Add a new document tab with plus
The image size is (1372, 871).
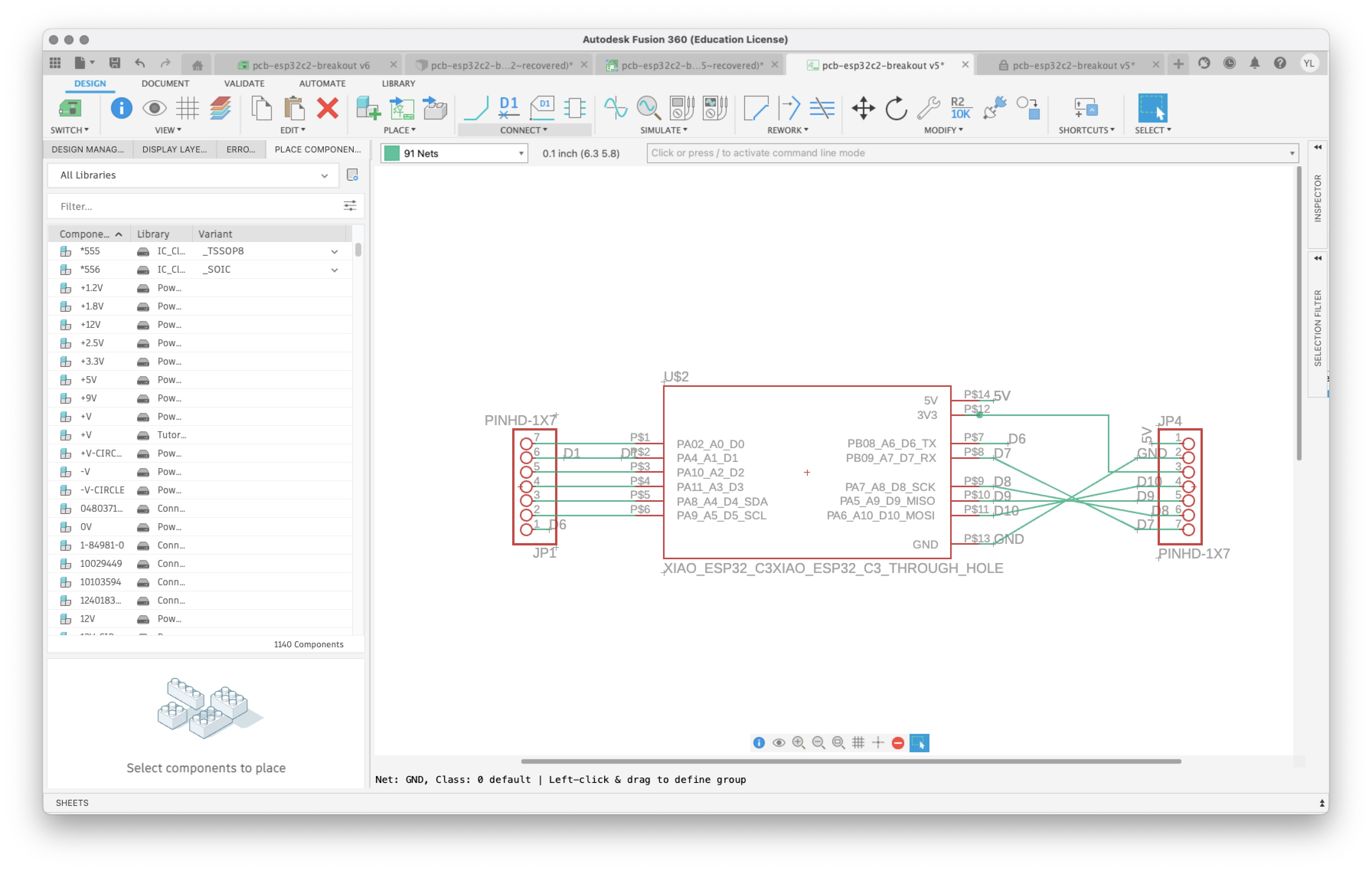pyautogui.click(x=1178, y=63)
